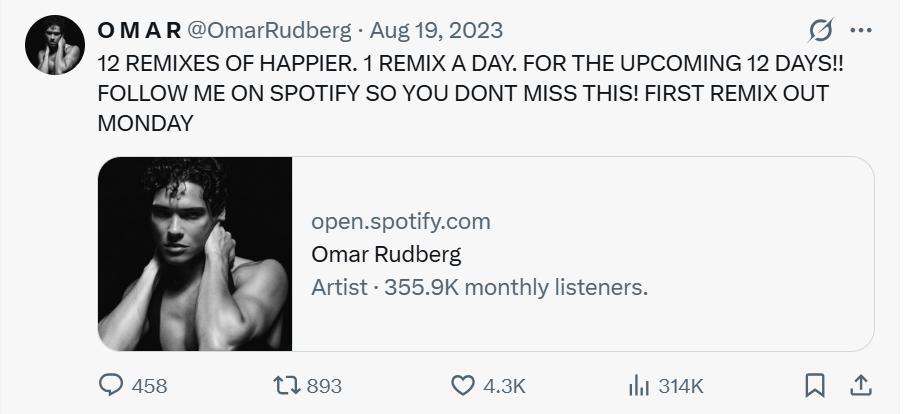Open the Omar Rudberg Spotify card title
The width and height of the screenshot is (905, 414).
[x=386, y=253]
